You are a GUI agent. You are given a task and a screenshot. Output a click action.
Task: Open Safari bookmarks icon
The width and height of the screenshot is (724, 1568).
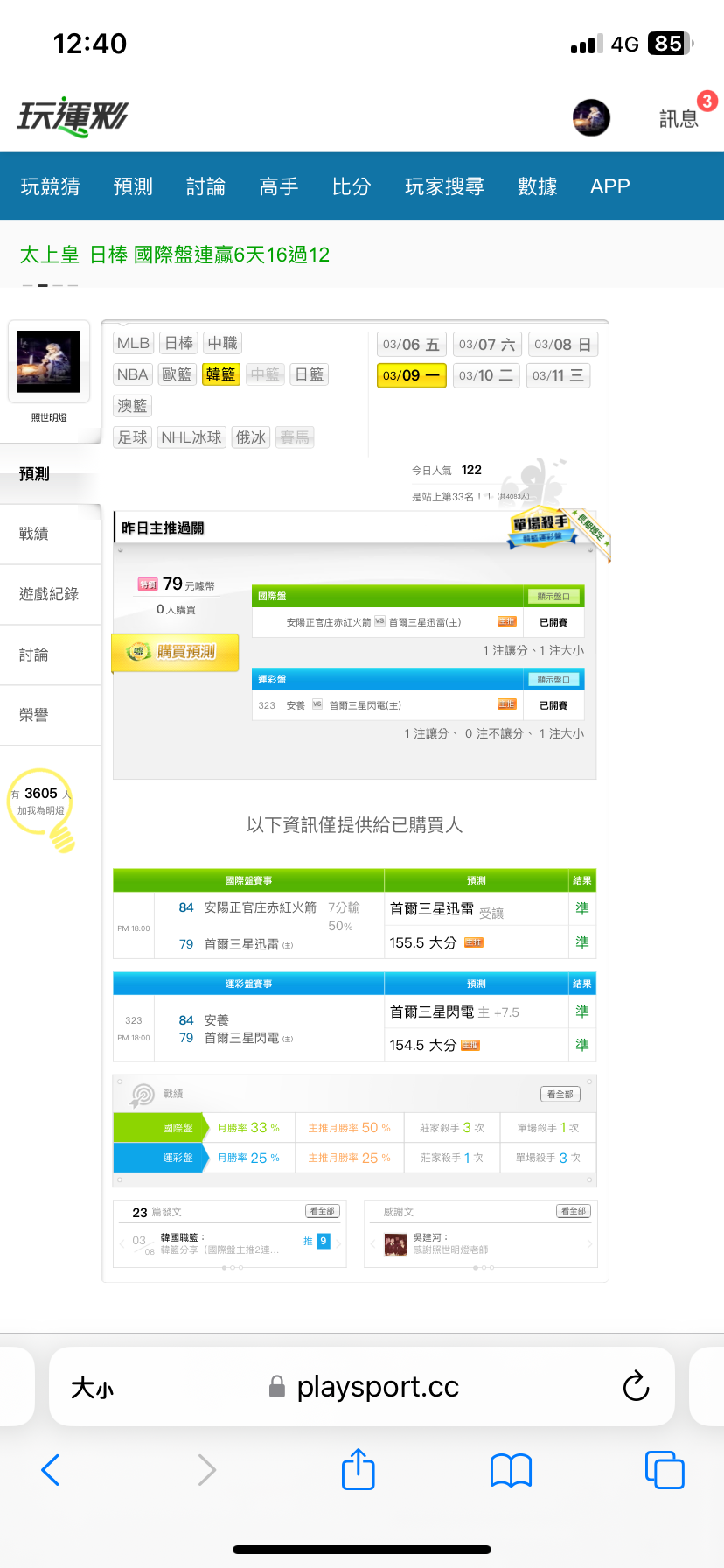512,1470
